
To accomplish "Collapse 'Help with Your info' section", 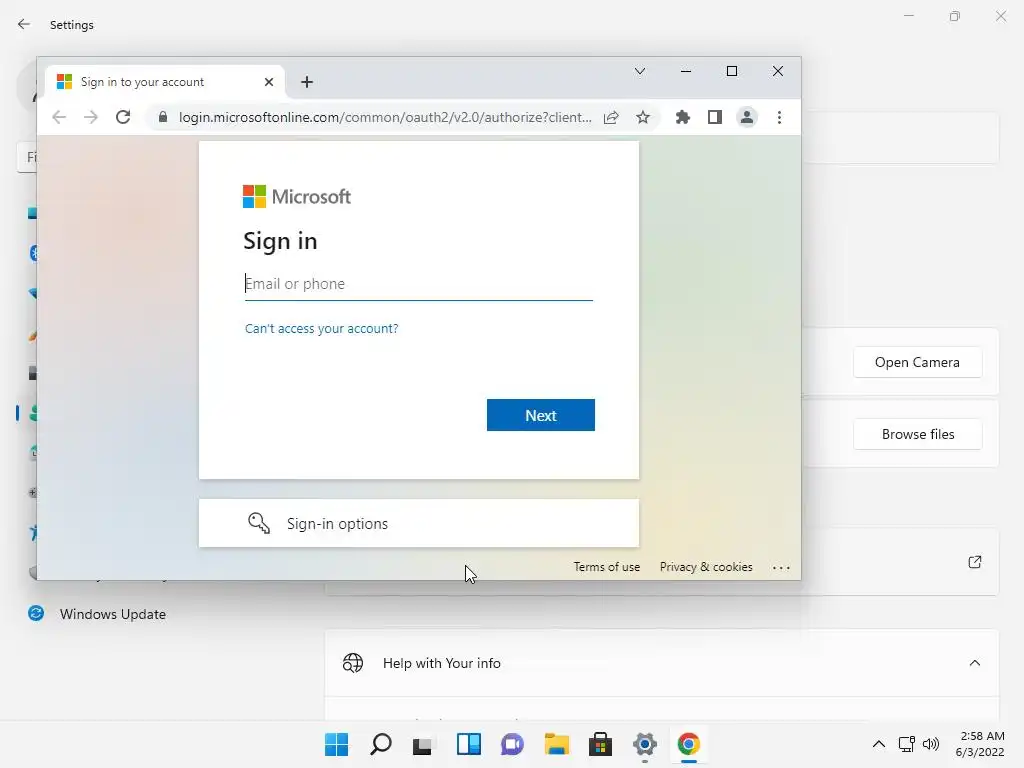I will [974, 663].
